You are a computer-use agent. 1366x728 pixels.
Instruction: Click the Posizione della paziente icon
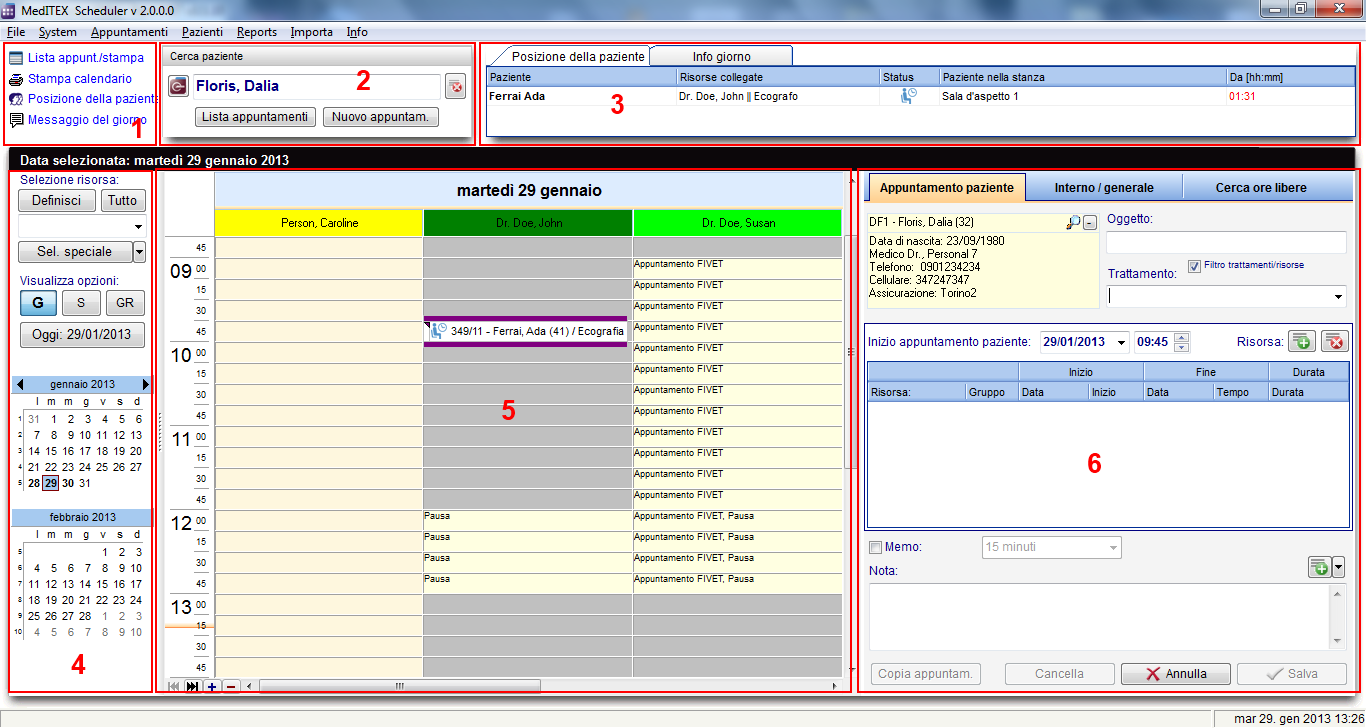tap(16, 99)
